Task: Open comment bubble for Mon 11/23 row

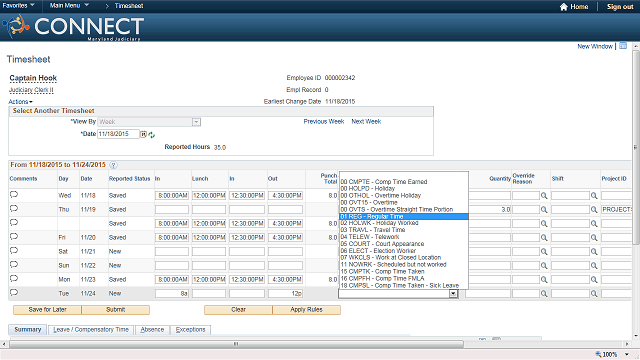Action: coord(14,279)
